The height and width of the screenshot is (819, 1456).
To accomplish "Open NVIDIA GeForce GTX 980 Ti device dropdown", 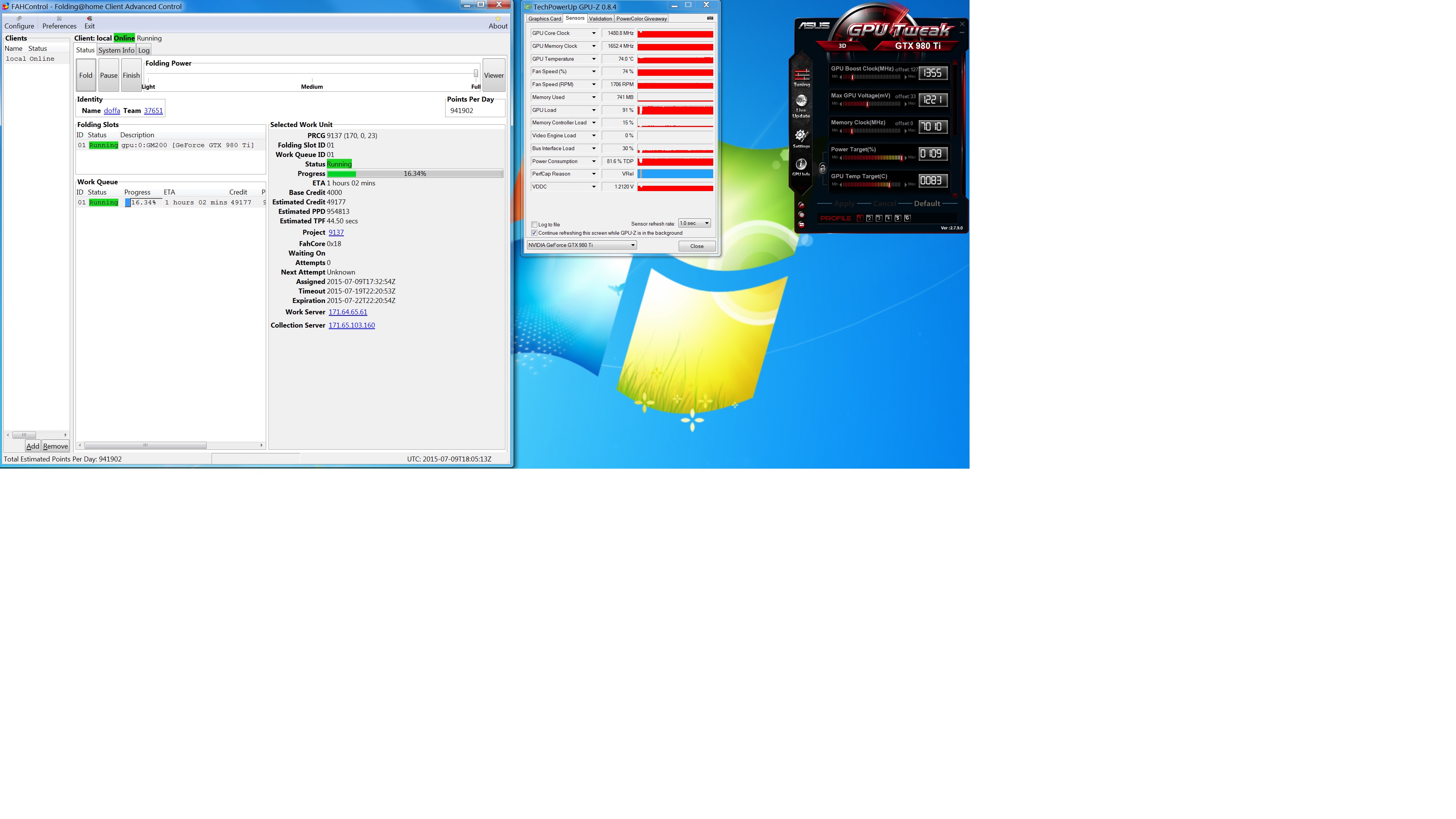I will coord(582,245).
